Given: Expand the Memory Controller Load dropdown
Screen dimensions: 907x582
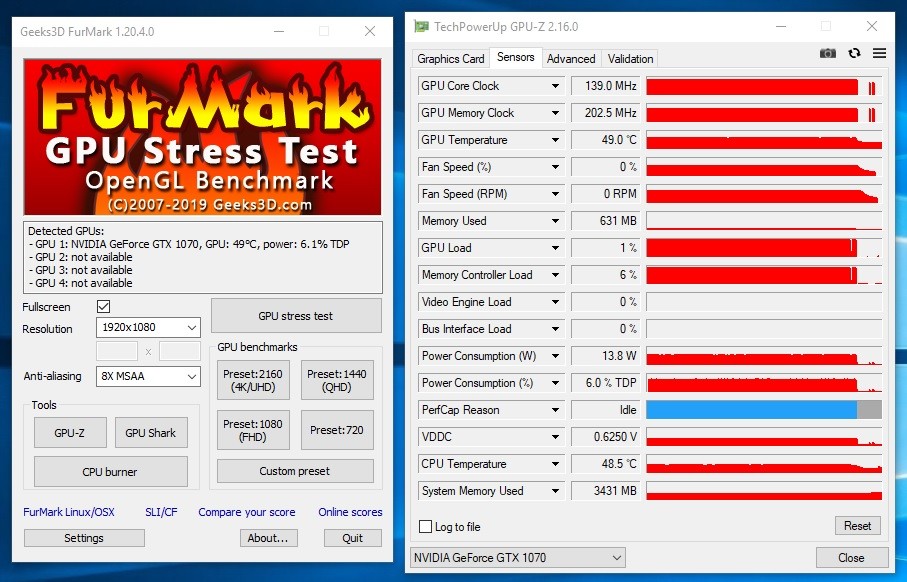Looking at the screenshot, I should coord(555,275).
